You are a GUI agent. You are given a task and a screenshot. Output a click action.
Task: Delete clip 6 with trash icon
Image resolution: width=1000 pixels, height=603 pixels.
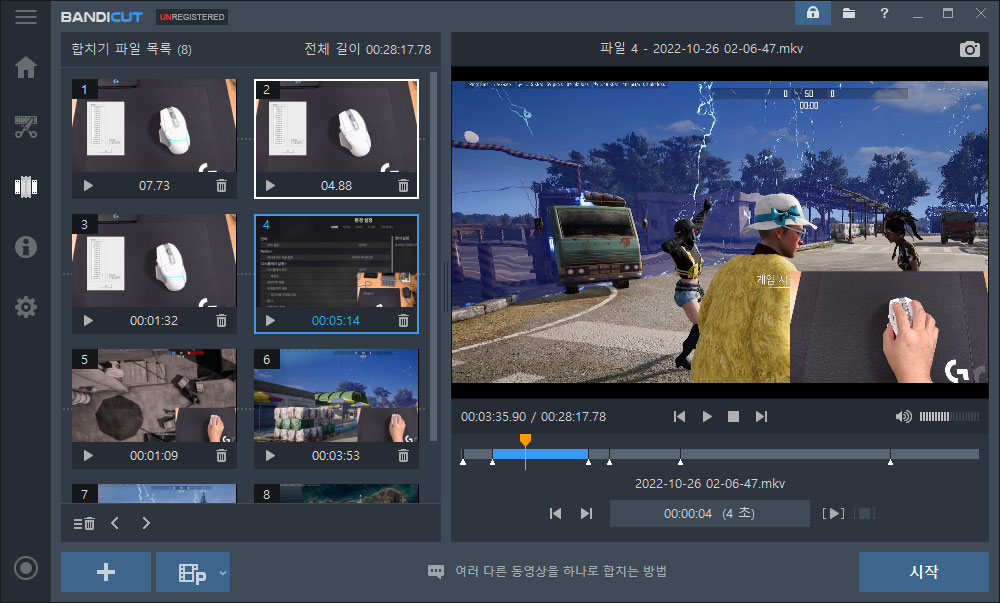pos(403,456)
